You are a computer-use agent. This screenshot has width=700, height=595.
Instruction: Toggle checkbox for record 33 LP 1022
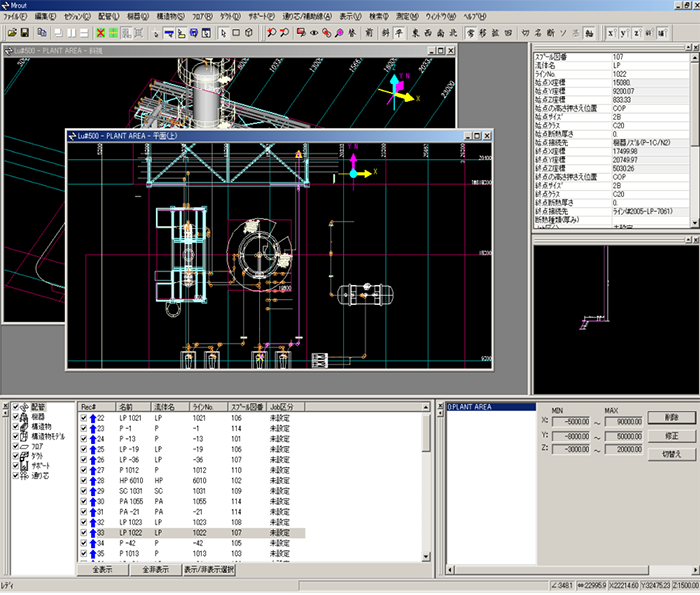click(85, 534)
